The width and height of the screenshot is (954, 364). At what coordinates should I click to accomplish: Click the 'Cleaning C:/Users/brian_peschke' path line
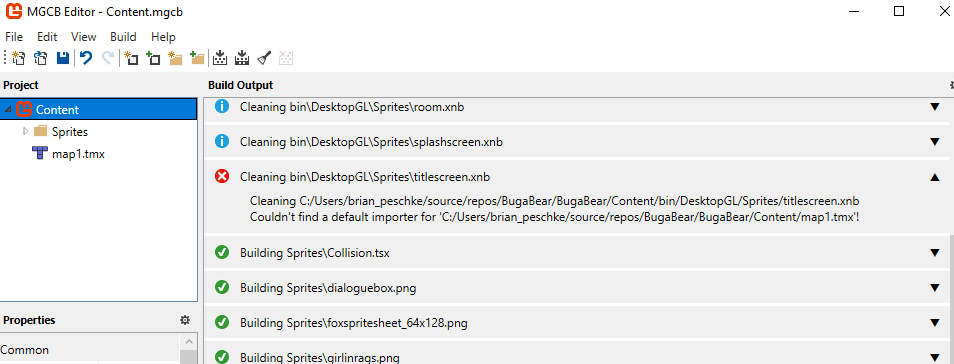click(554, 201)
